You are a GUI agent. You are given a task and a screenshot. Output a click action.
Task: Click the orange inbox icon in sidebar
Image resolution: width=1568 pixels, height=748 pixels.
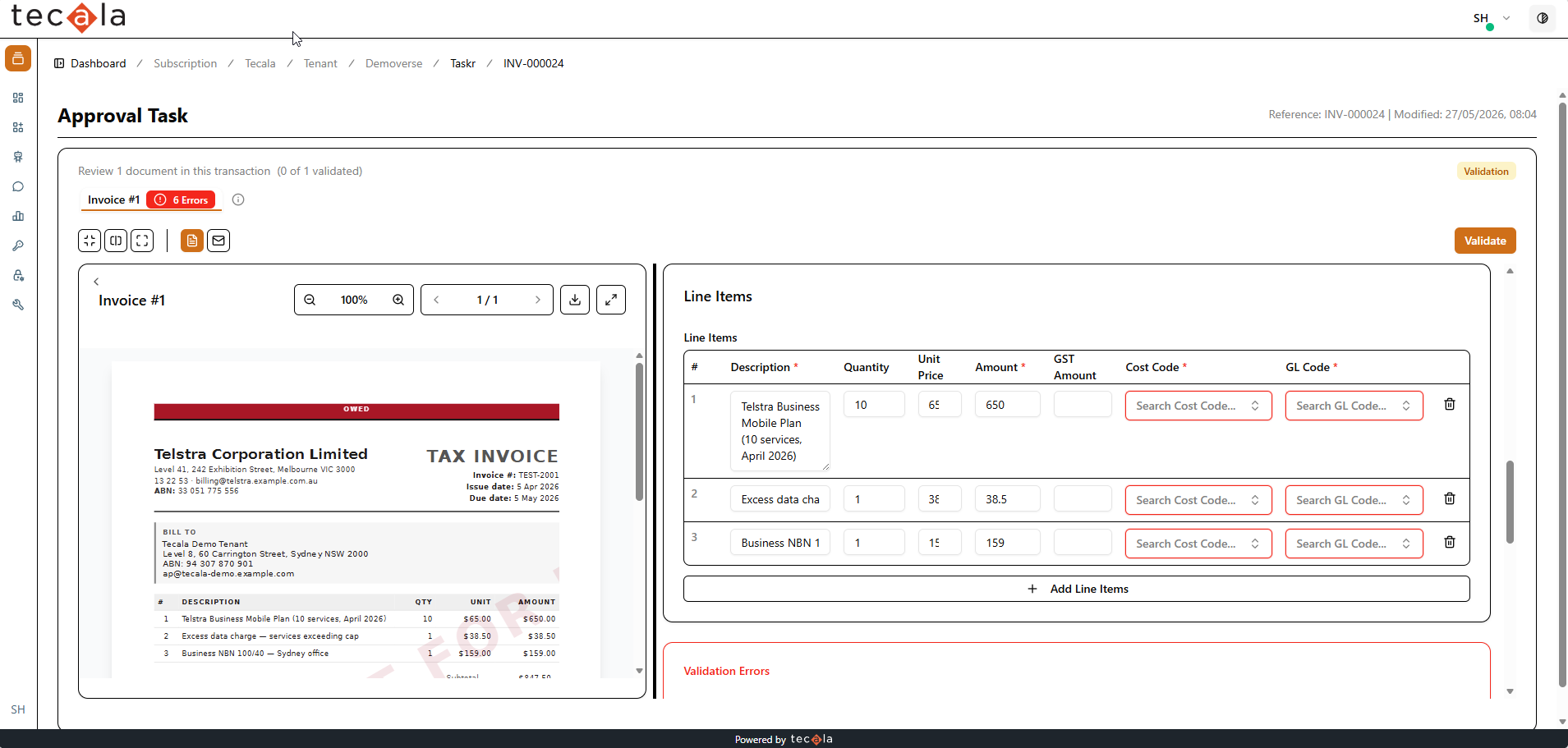point(18,58)
